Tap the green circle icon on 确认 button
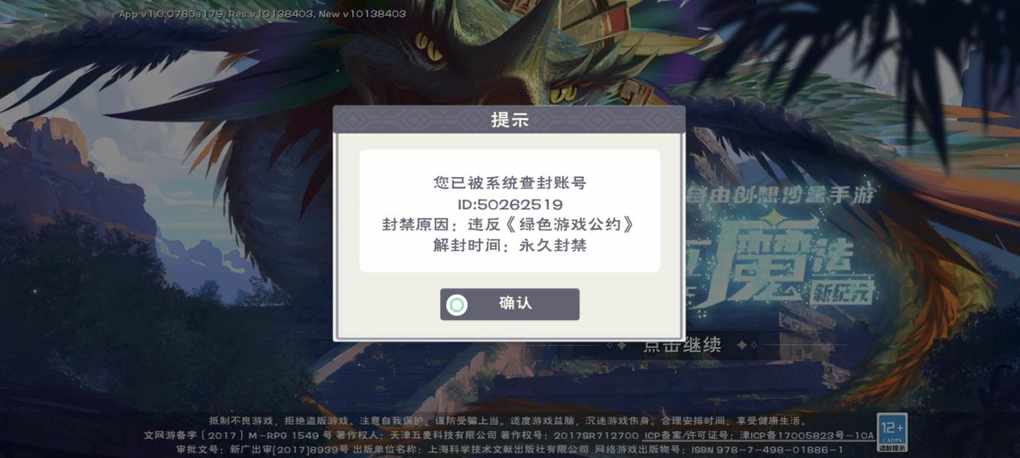1020x458 pixels. pyautogui.click(x=457, y=304)
